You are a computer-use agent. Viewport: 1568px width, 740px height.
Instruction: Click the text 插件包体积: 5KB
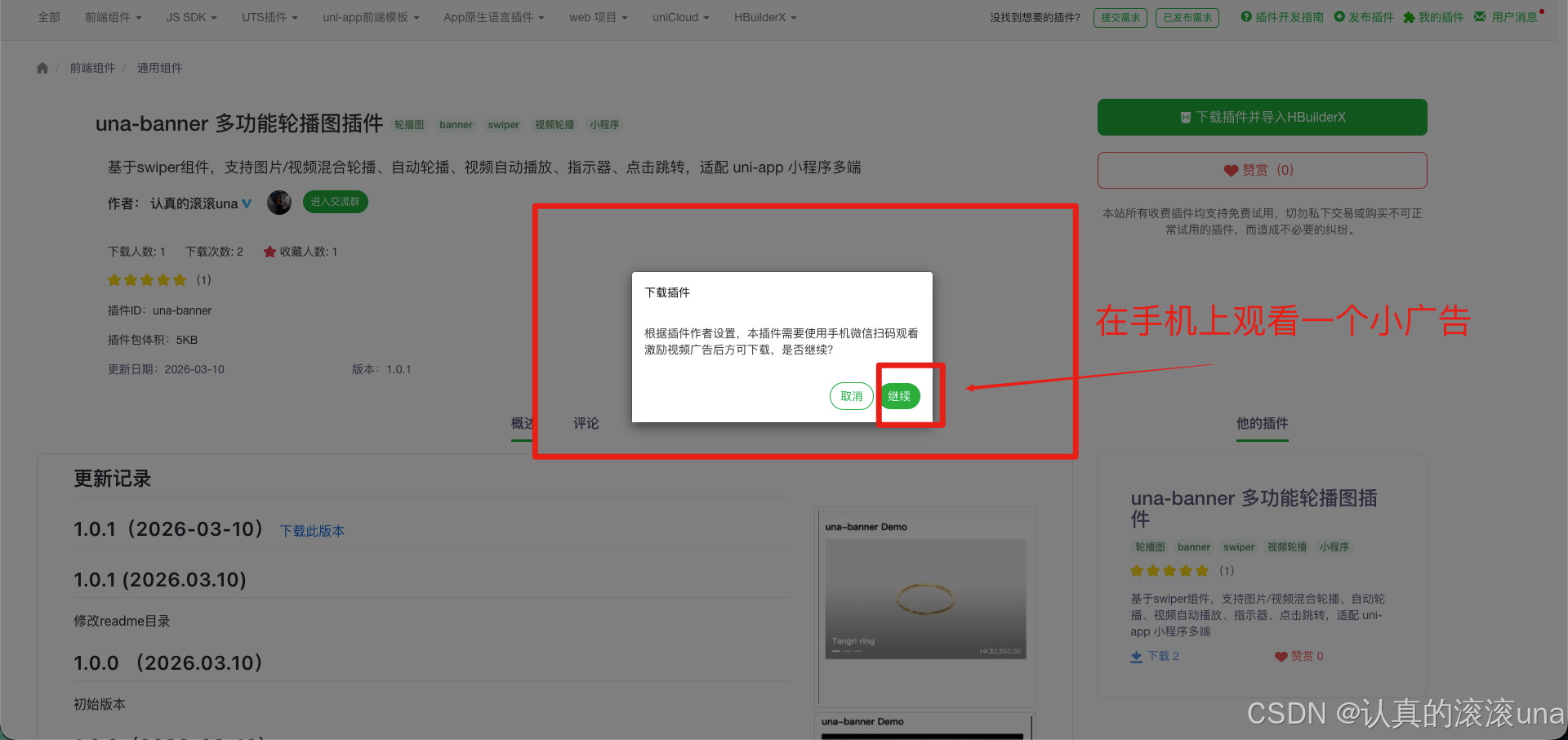153,340
